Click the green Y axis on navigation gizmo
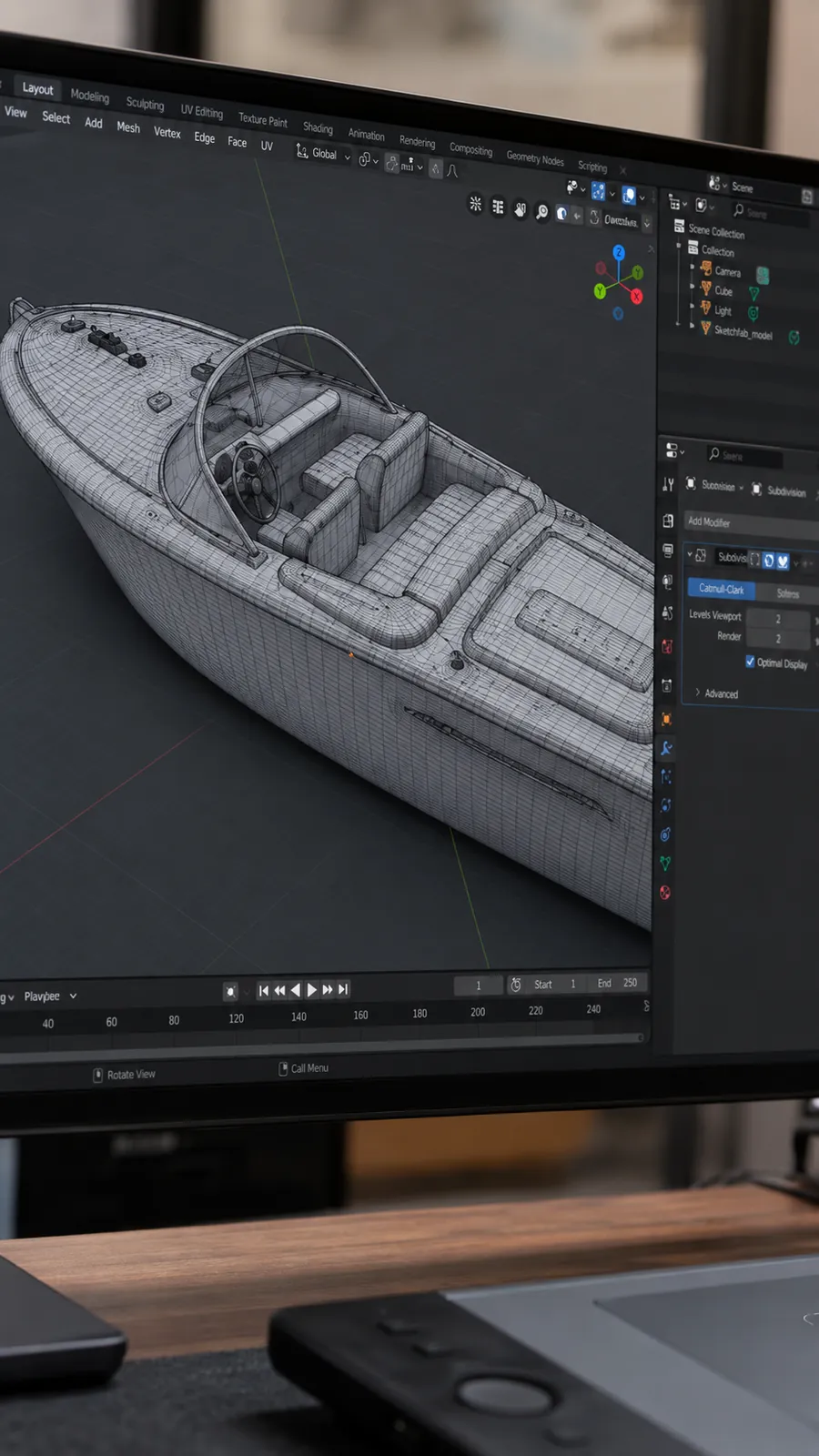 coord(600,291)
